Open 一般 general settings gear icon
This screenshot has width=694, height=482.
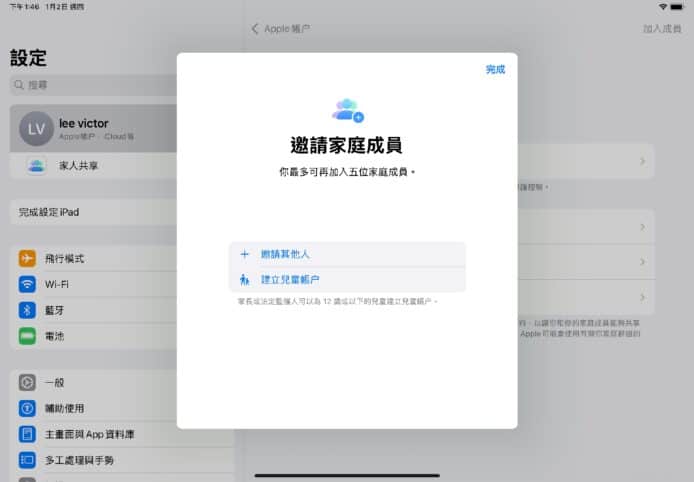pyautogui.click(x=27, y=382)
